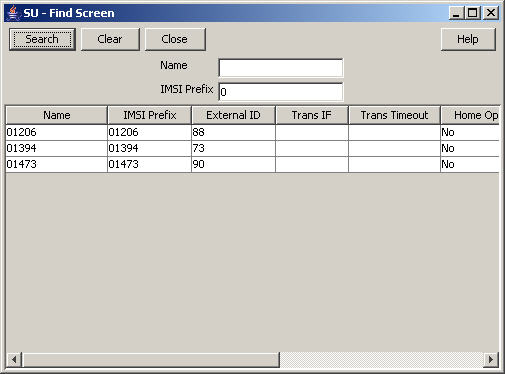
Task: Click the Search button
Action: pos(42,39)
